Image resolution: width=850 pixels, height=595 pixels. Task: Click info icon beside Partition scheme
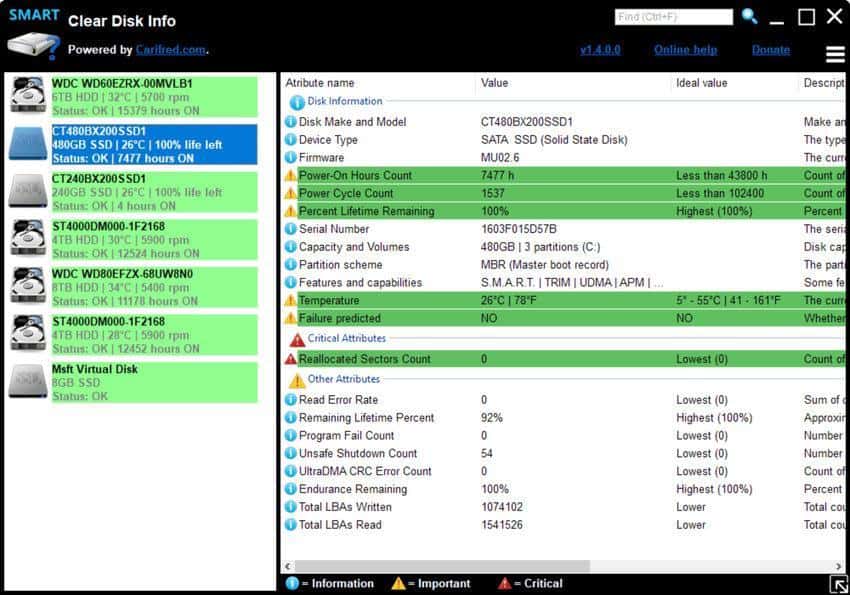tap(291, 264)
